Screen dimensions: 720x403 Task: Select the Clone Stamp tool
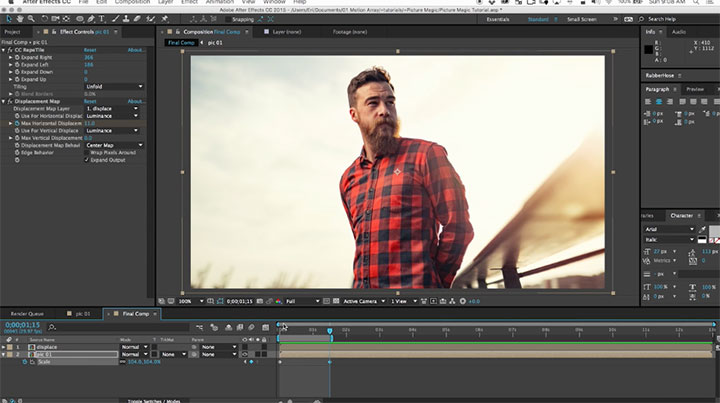coord(126,19)
